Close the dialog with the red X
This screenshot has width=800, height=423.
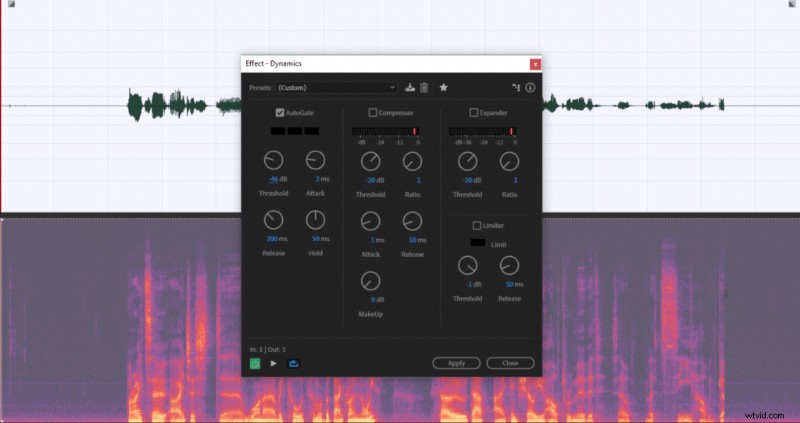pyautogui.click(x=535, y=64)
